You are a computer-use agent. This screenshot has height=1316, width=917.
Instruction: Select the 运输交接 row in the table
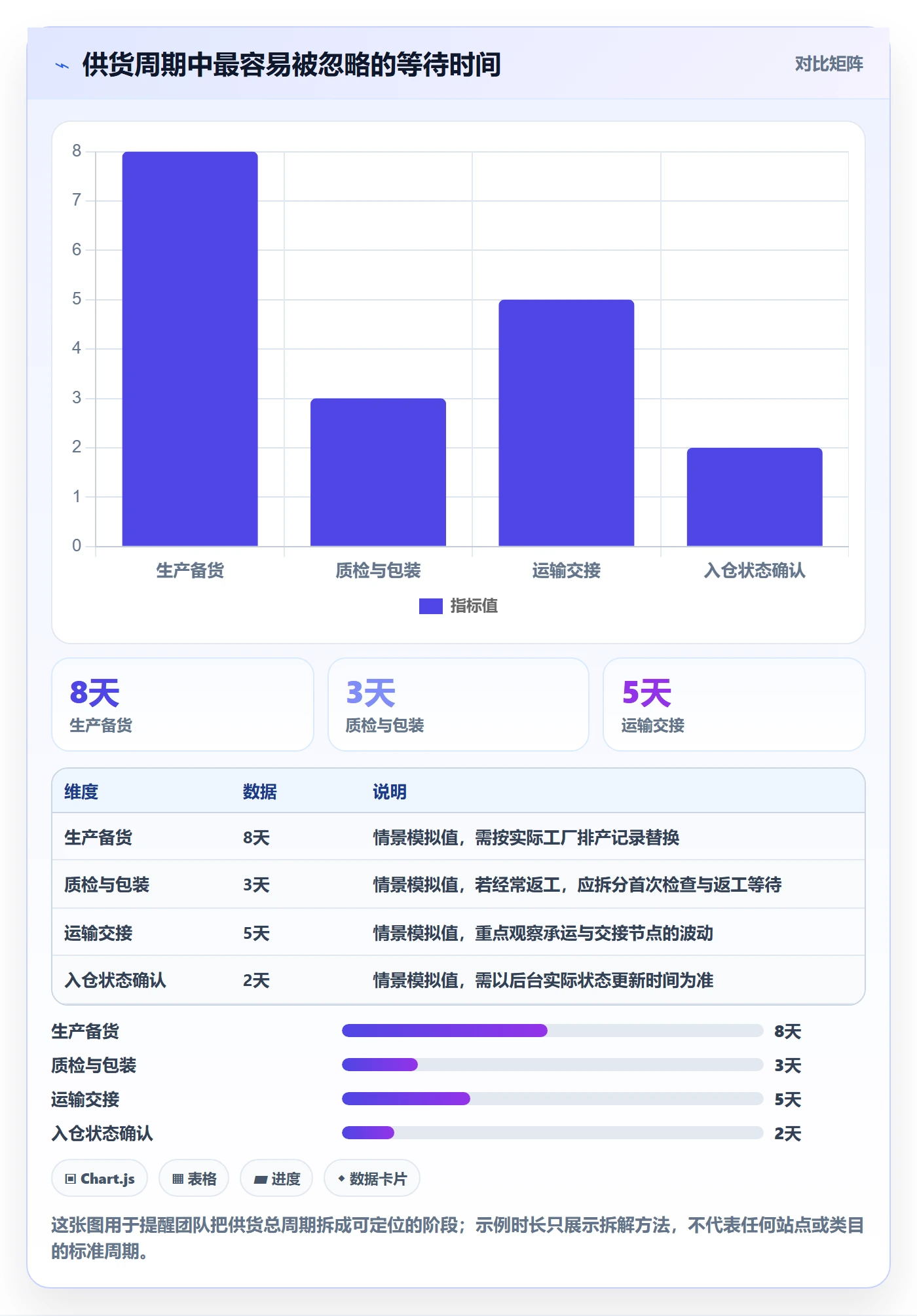[458, 932]
